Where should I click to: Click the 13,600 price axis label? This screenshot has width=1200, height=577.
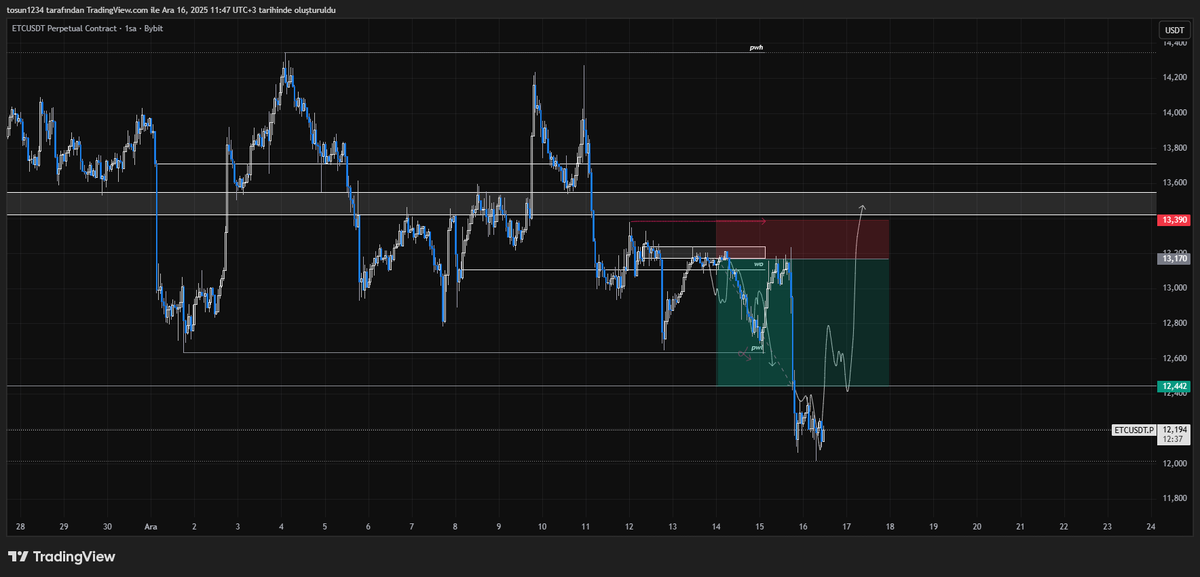tap(1173, 183)
